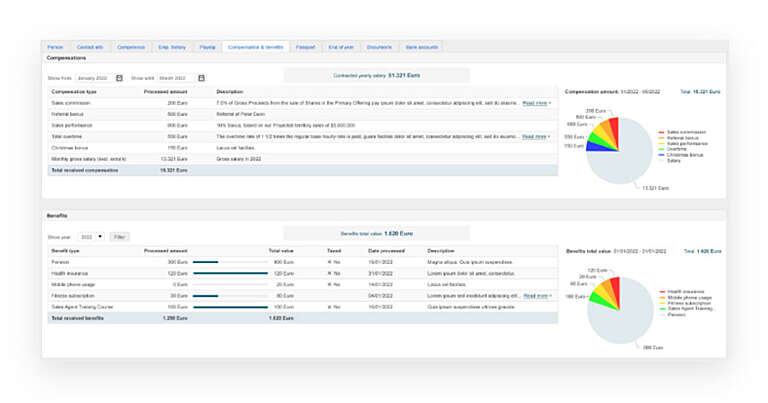The width and height of the screenshot is (768, 403).
Task: Select the Health insurance benefit row label
Action: [70, 273]
